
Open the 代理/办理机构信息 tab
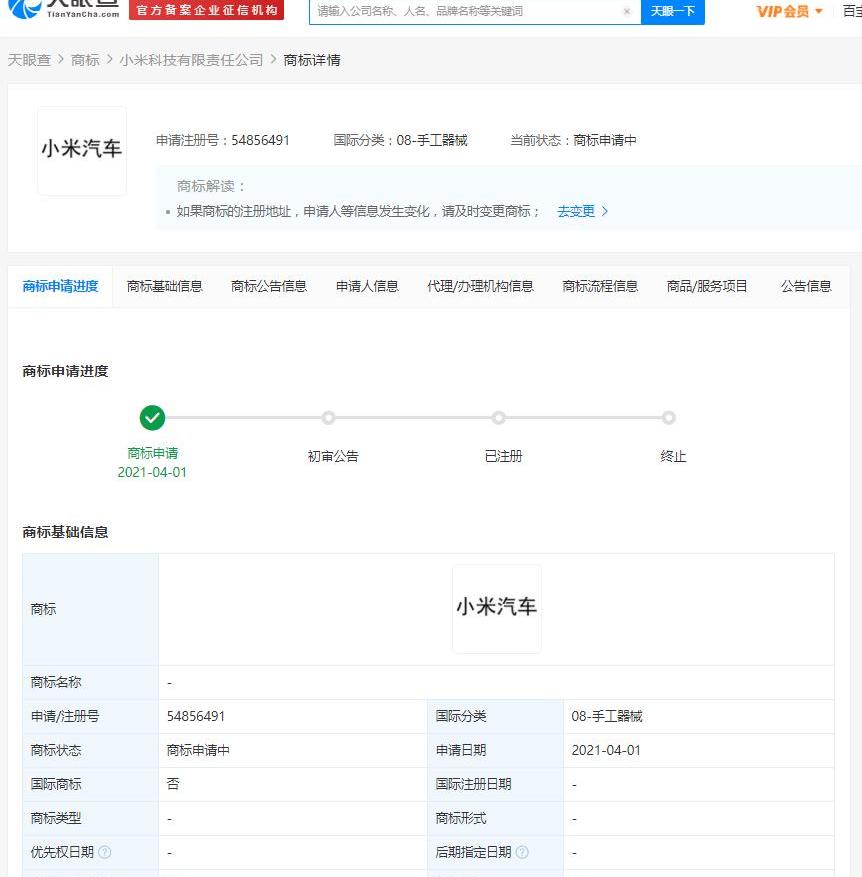480,286
